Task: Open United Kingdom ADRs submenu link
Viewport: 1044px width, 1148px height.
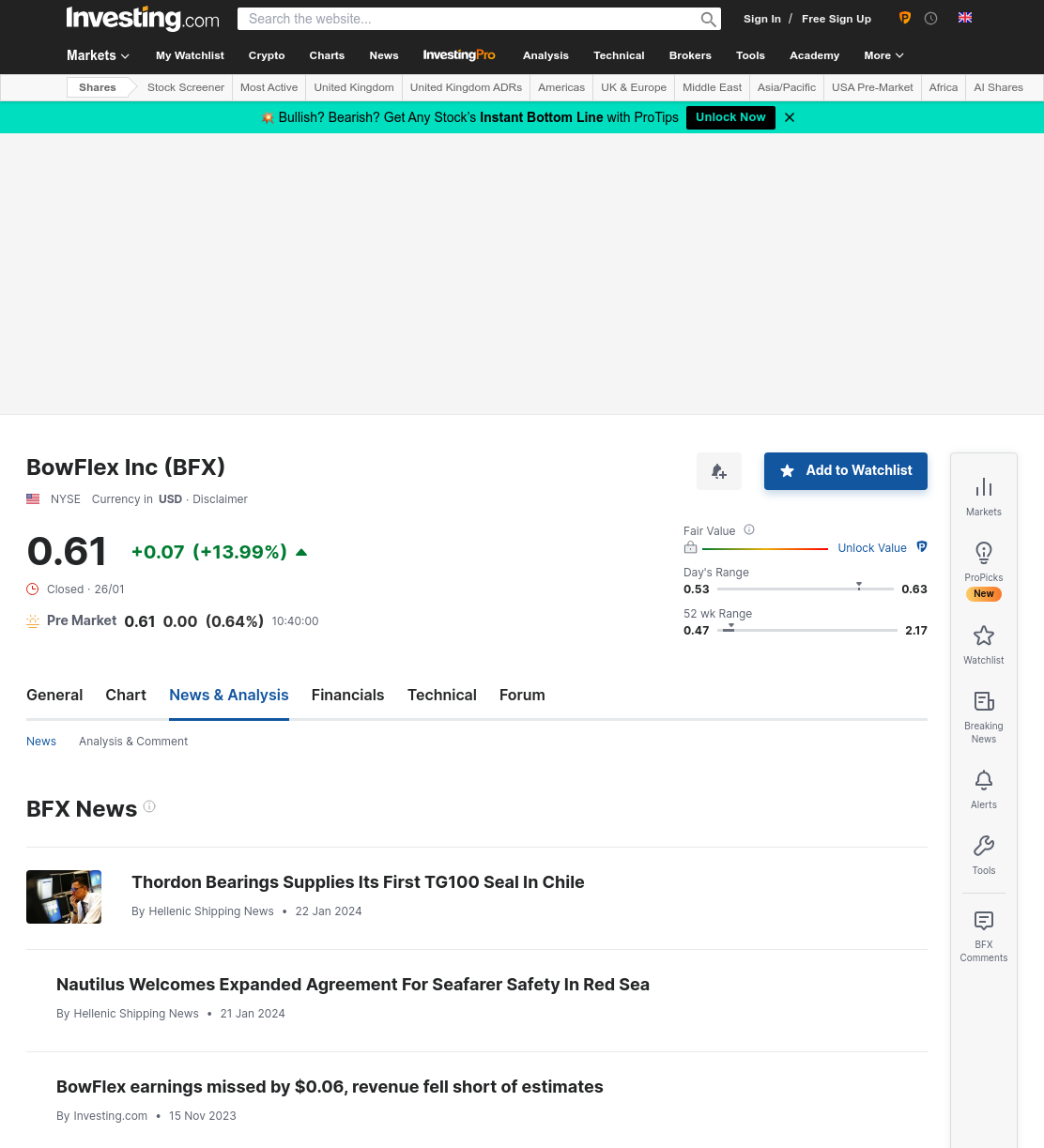Action: click(466, 87)
